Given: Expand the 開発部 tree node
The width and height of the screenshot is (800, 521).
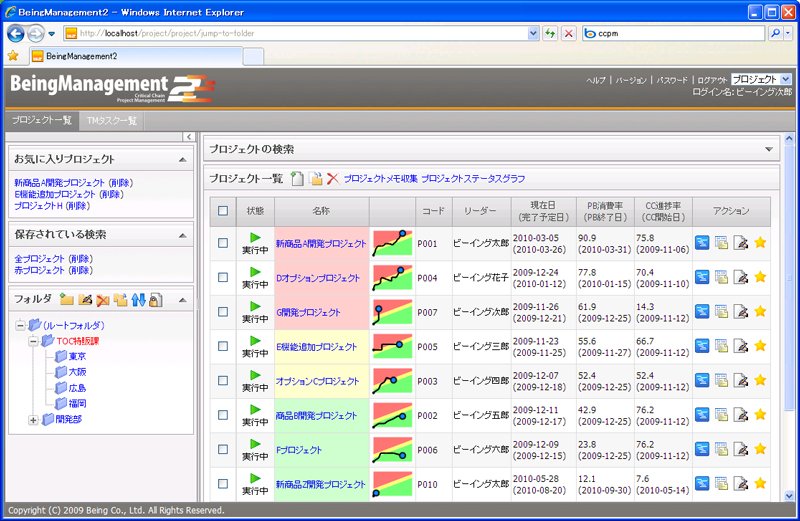Looking at the screenshot, I should 33,420.
